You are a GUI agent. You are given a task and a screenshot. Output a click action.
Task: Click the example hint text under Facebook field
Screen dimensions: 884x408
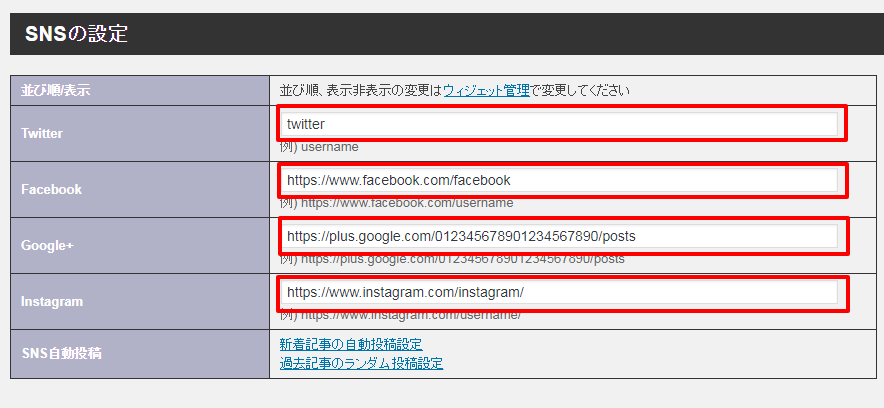396,203
